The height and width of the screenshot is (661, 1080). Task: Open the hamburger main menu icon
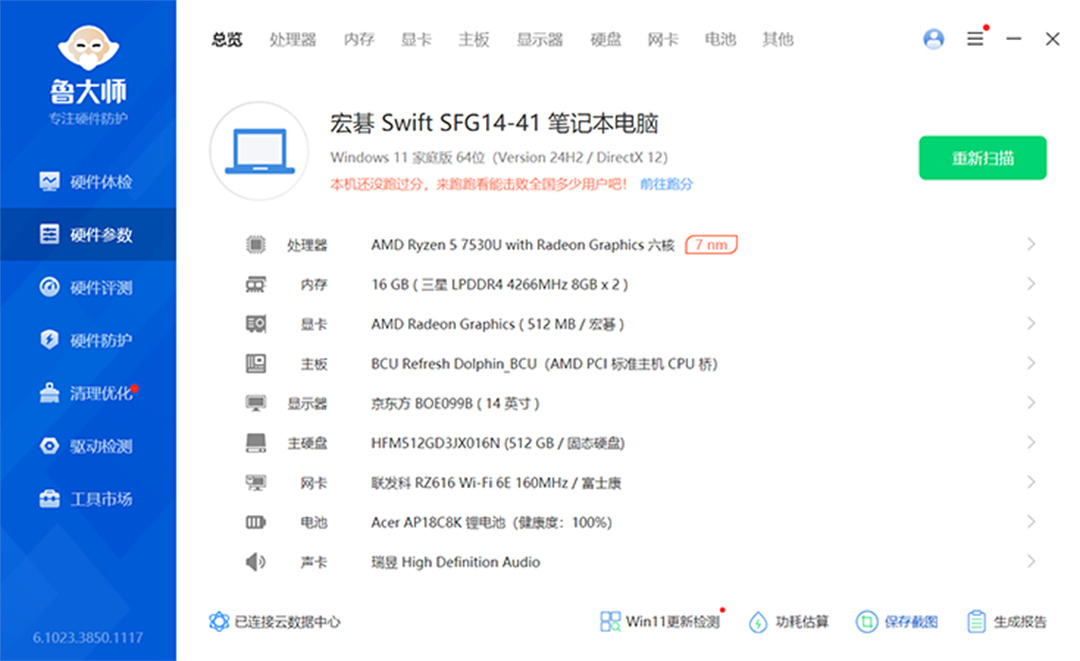[x=975, y=39]
